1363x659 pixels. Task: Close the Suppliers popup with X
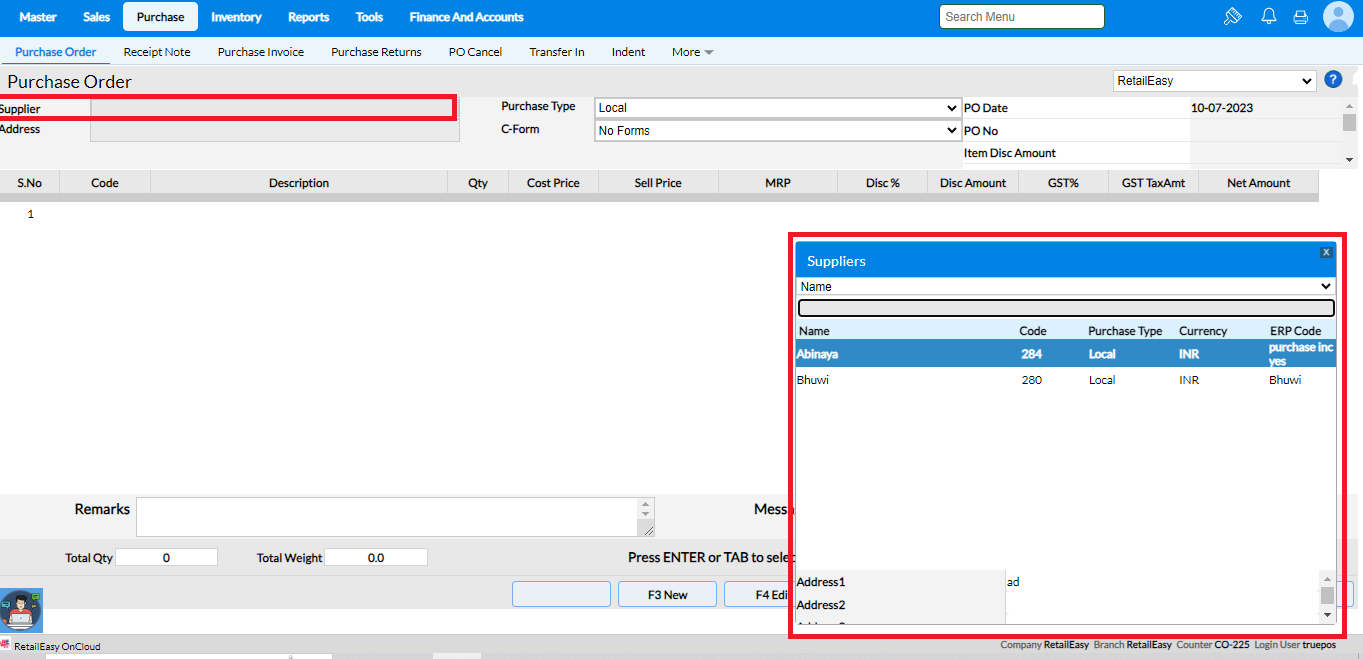[1326, 252]
